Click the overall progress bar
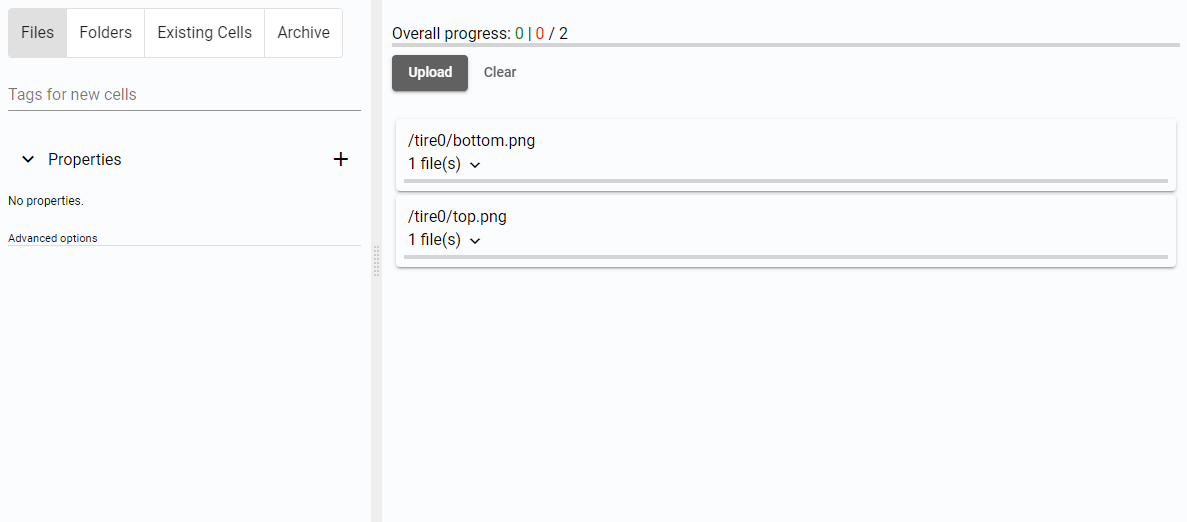Screen dimensions: 1187x522 [x=785, y=45]
